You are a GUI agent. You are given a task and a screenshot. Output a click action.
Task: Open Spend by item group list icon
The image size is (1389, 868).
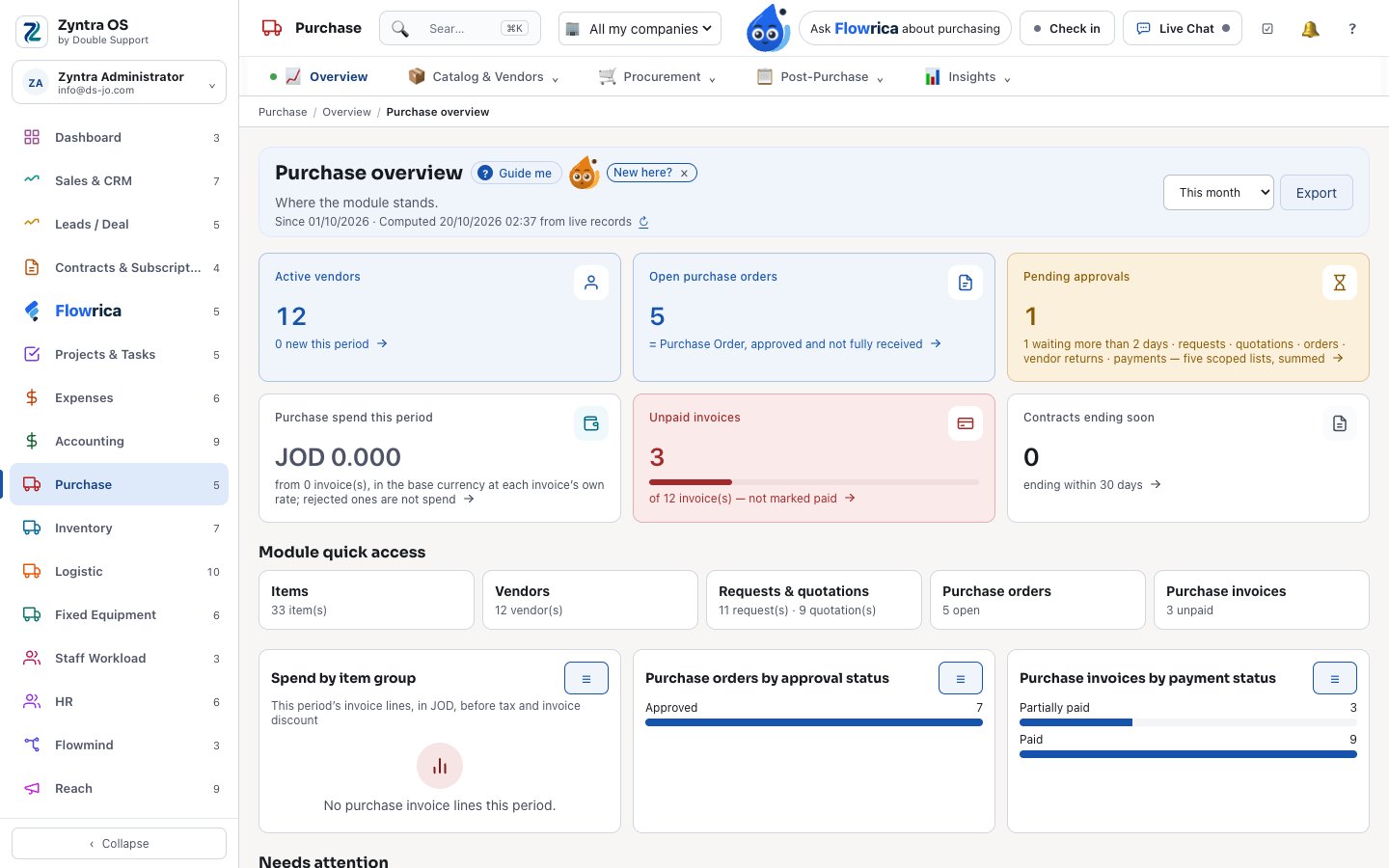[586, 678]
